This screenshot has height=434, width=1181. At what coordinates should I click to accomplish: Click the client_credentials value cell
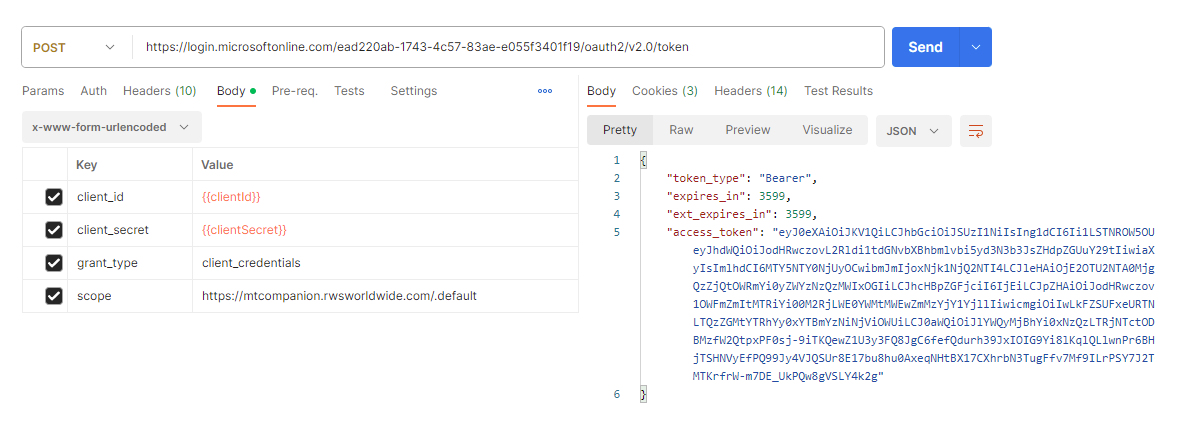386,263
